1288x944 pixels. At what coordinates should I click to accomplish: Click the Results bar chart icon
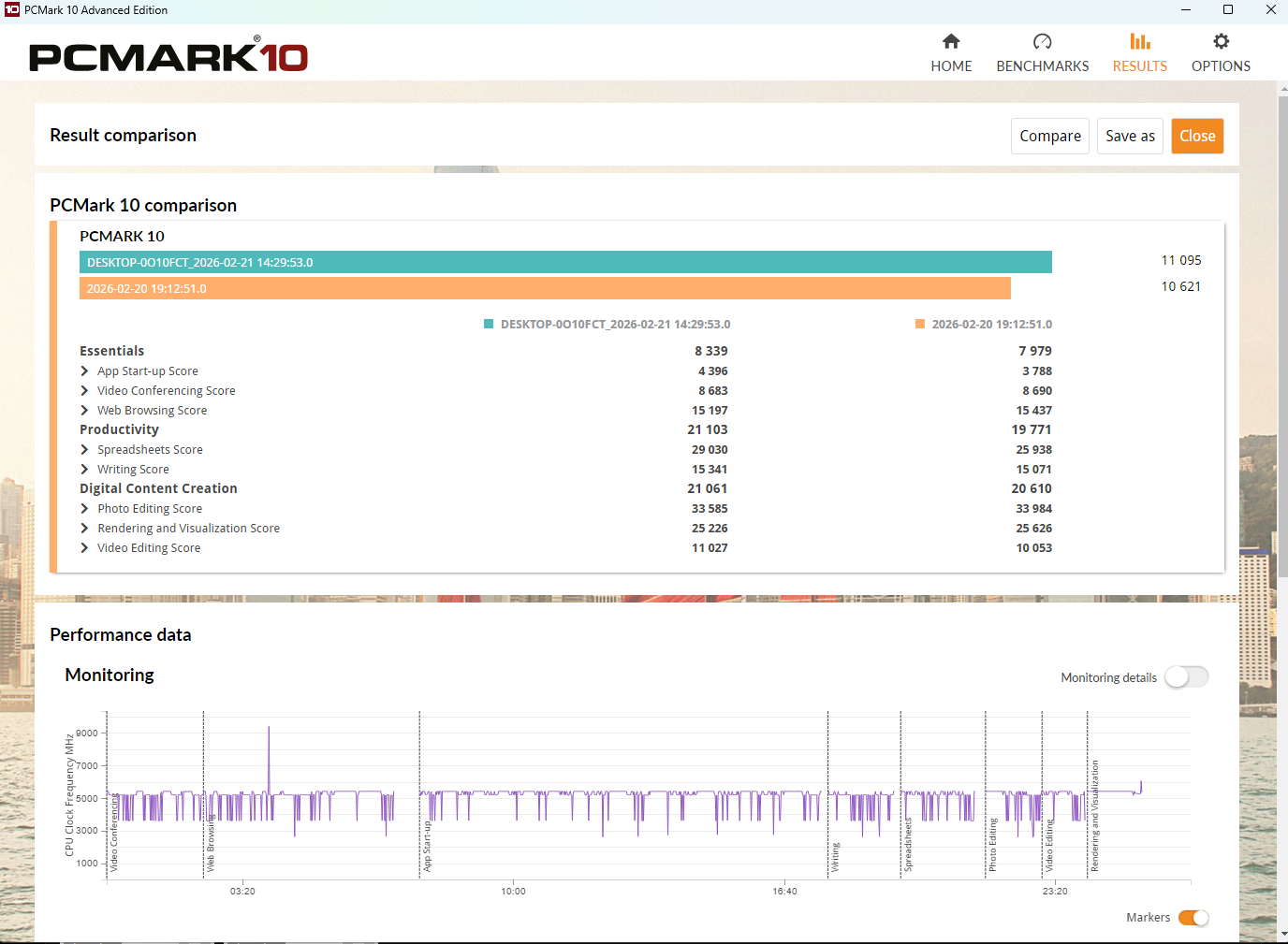pyautogui.click(x=1139, y=41)
